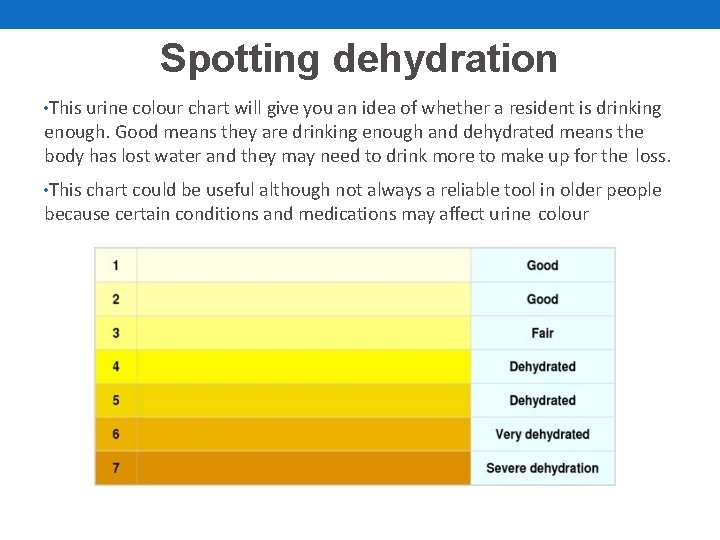
Task: Select the 'Fair' rating label
Action: coord(542,333)
